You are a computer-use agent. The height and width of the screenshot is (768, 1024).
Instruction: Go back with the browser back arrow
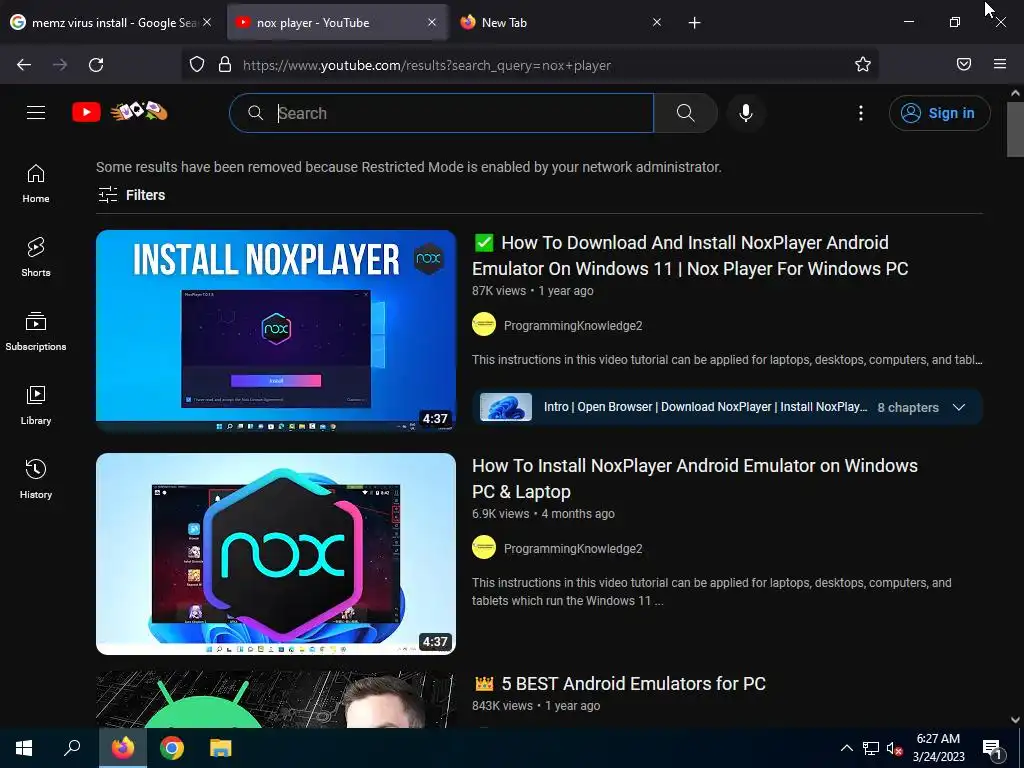(x=24, y=65)
